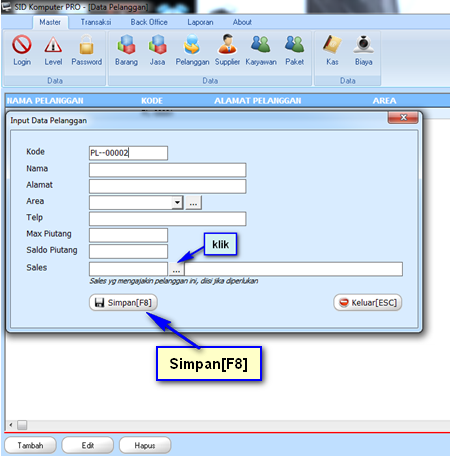Open the Password padlock icon
Screen dimensions: 450x456
pyautogui.click(x=86, y=44)
